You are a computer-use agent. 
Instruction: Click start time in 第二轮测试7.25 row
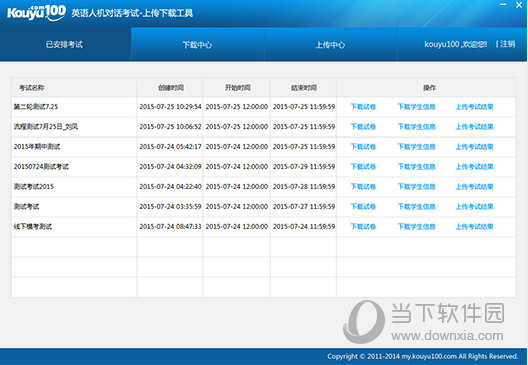point(237,107)
